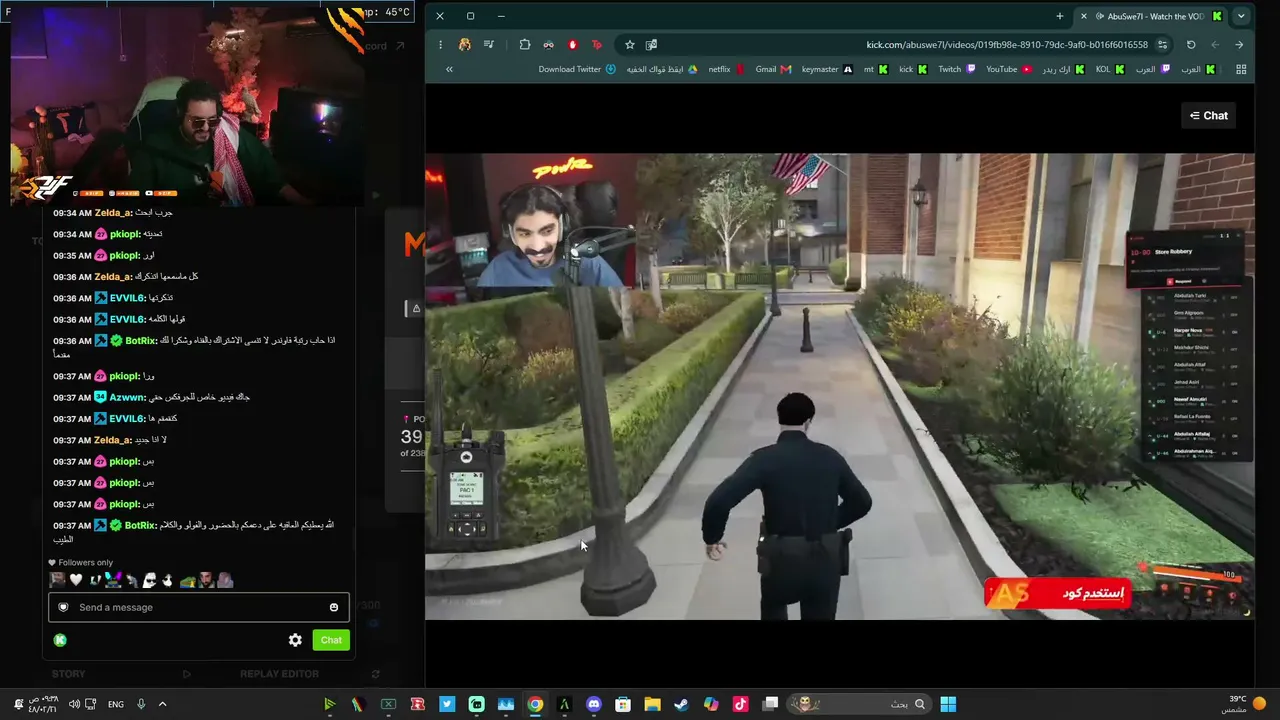Open chat settings gear icon
Viewport: 1280px width, 720px height.
295,640
